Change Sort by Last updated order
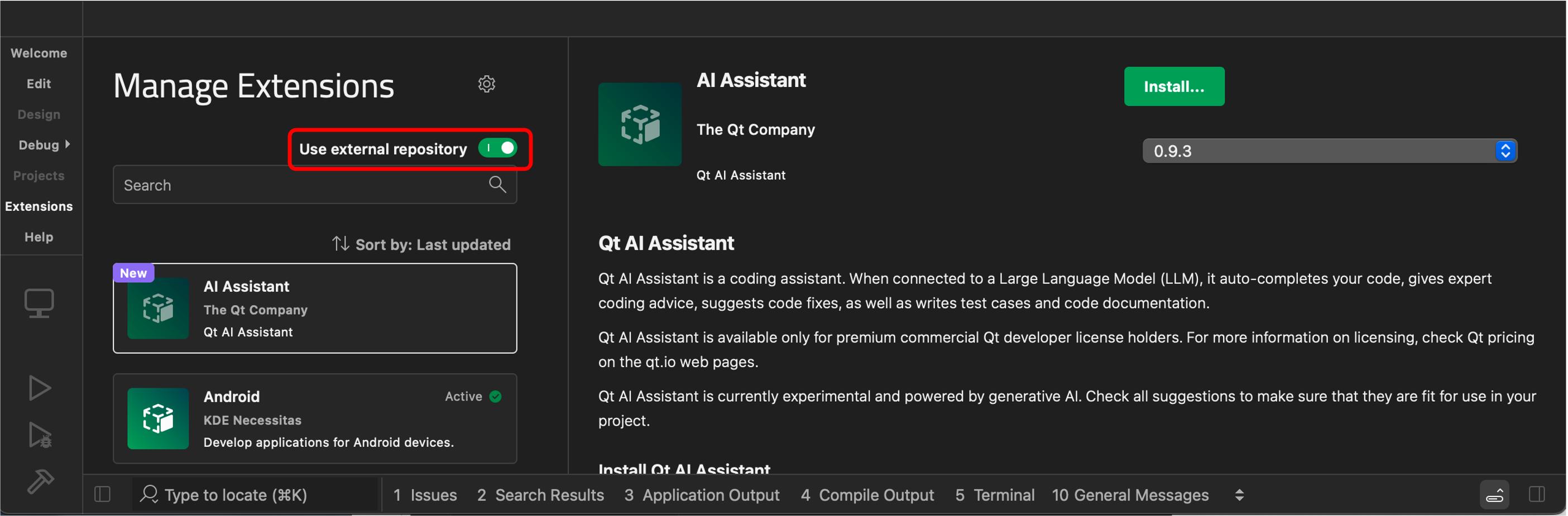This screenshot has height=516, width=1568. [x=421, y=245]
